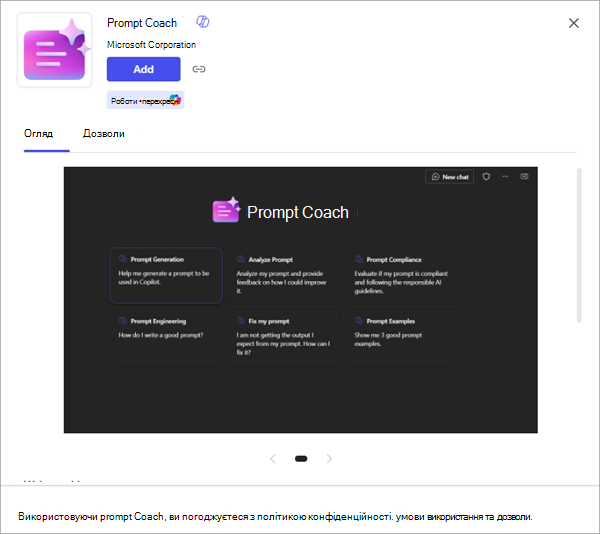Viewport: 600px width, 534px height.
Task: Go to the previous screenshot with the left chevron
Action: (x=273, y=459)
